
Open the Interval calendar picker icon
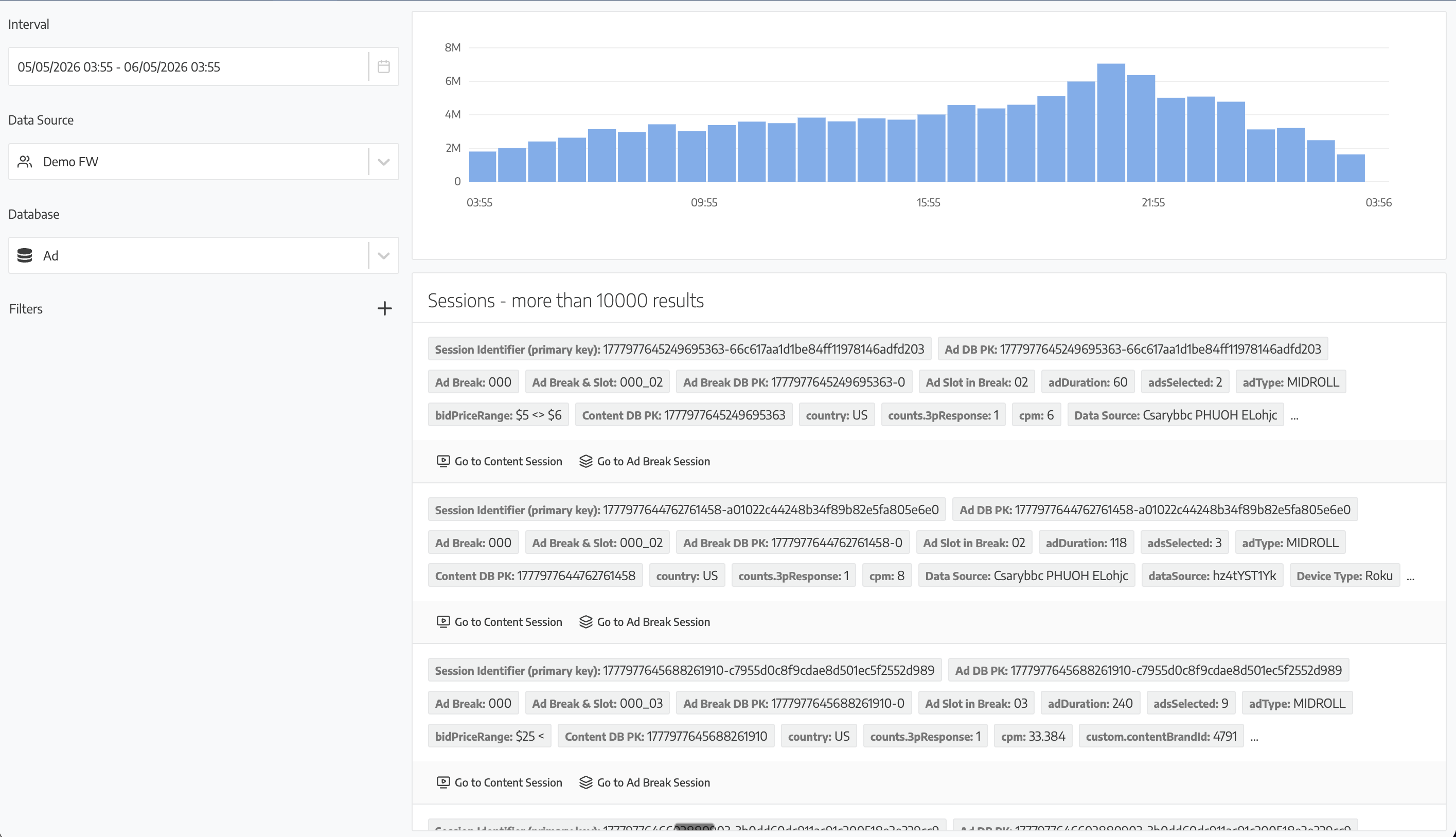coord(383,67)
